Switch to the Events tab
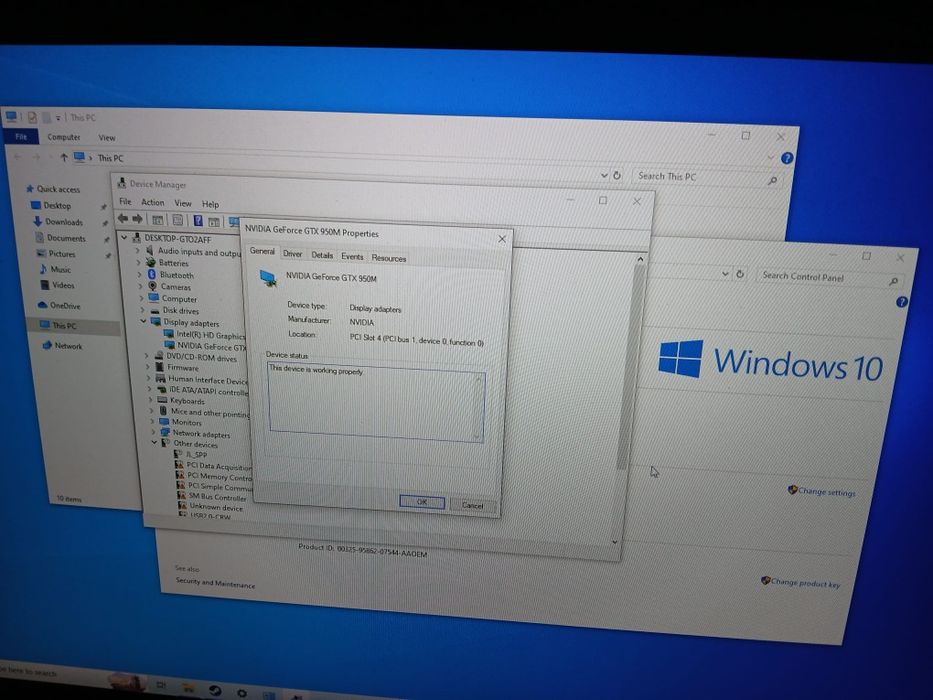Image resolution: width=933 pixels, height=700 pixels. 352,257
